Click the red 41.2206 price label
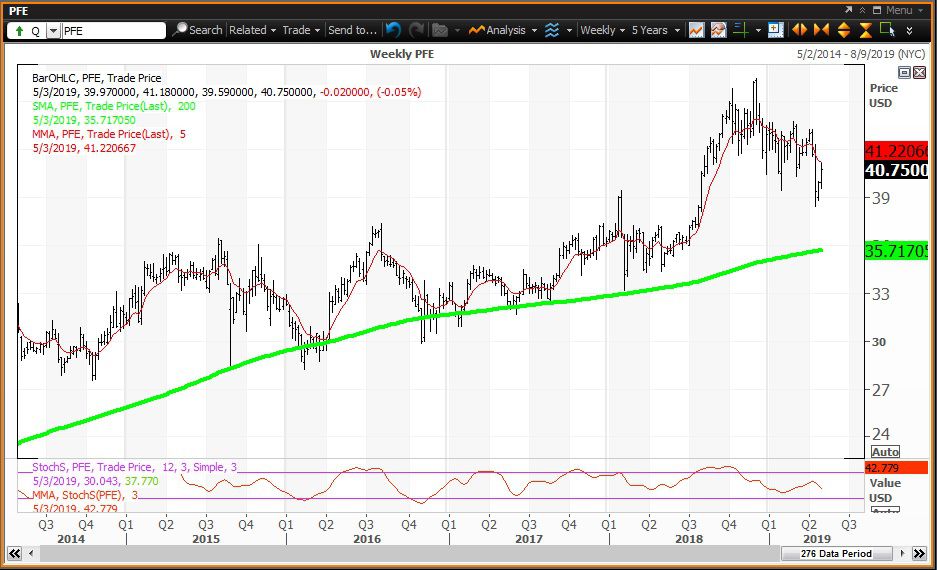 [896, 151]
